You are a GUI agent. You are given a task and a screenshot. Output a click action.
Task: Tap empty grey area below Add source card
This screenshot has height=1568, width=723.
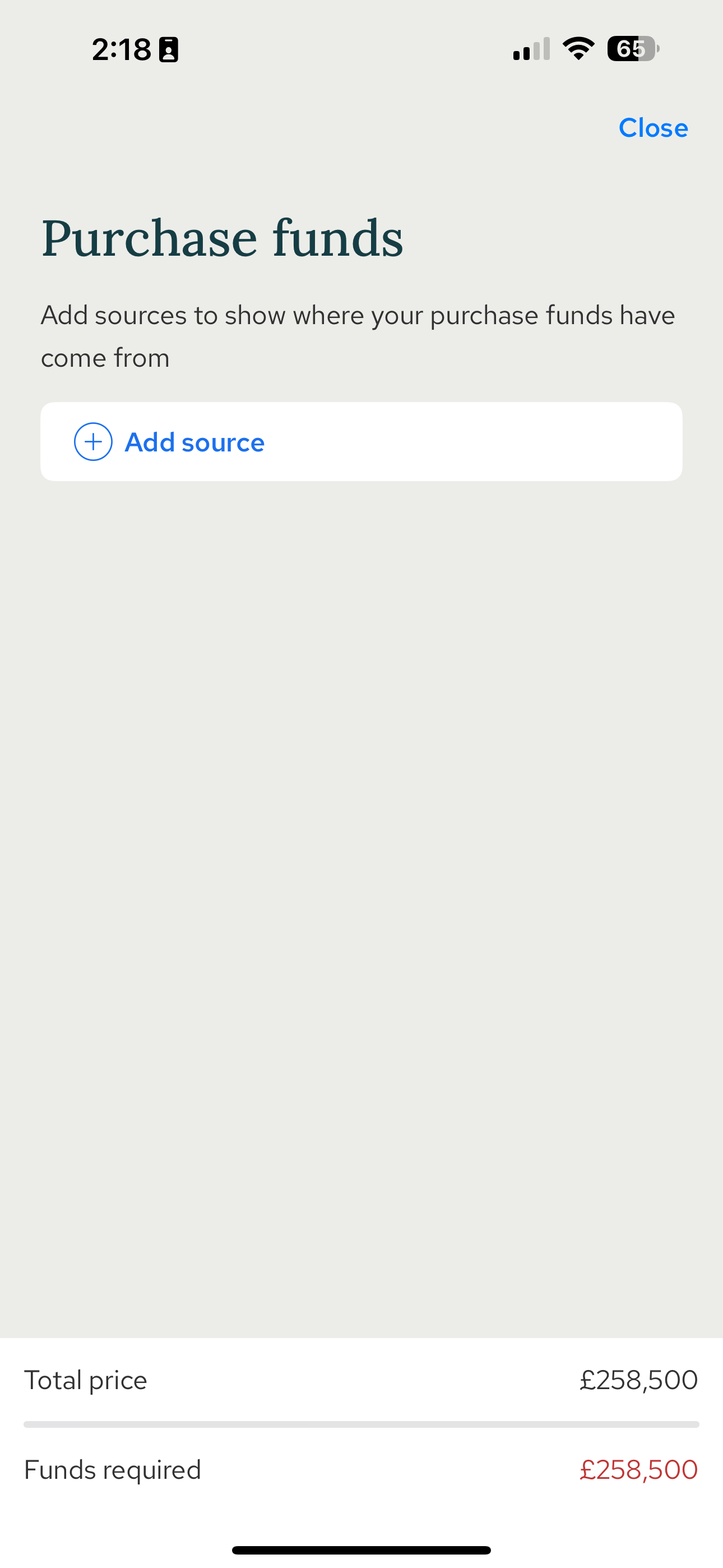coord(361,883)
